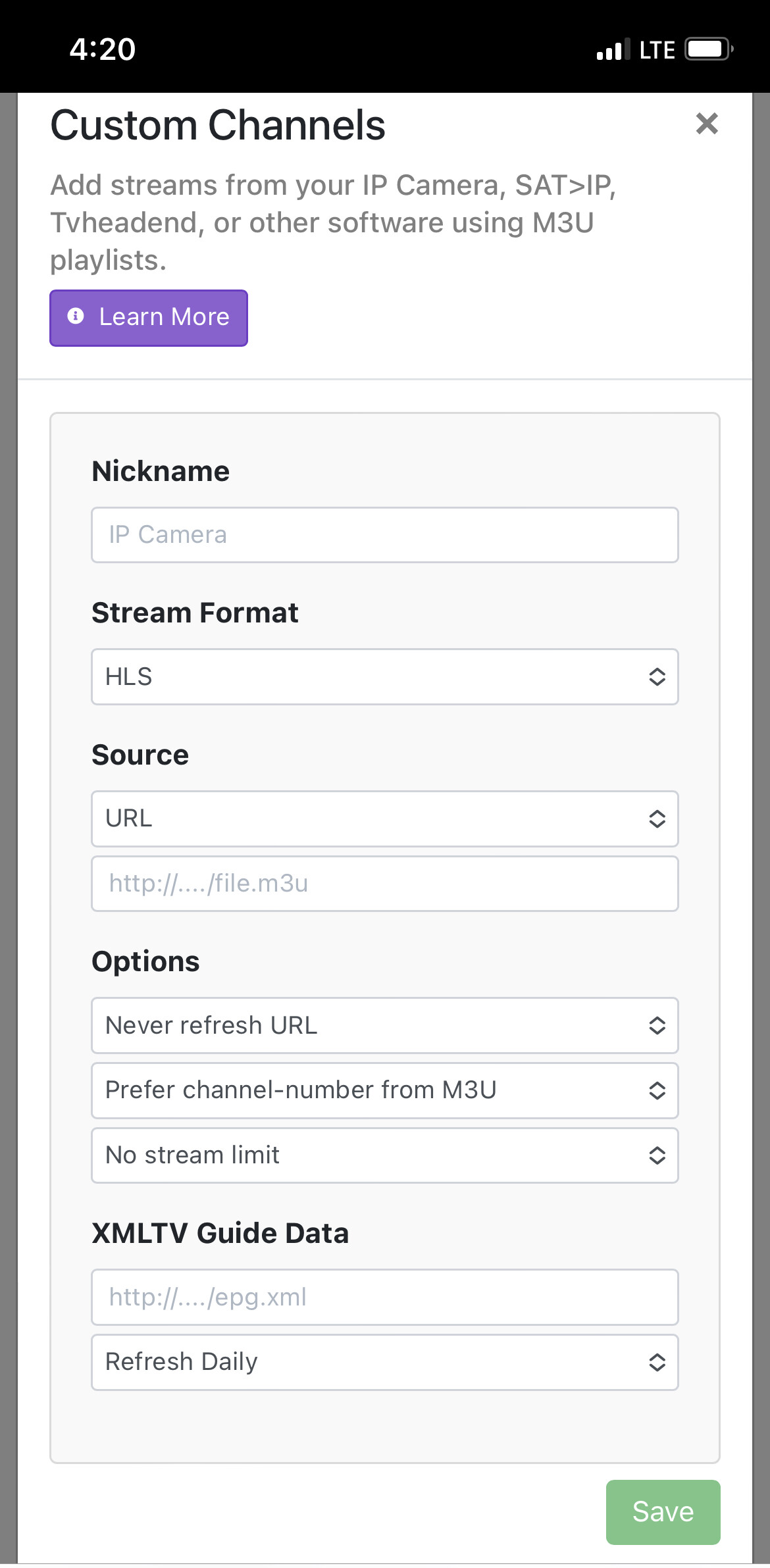This screenshot has height=1568, width=770.
Task: Click the info icon inside Learn More
Action: (x=76, y=316)
